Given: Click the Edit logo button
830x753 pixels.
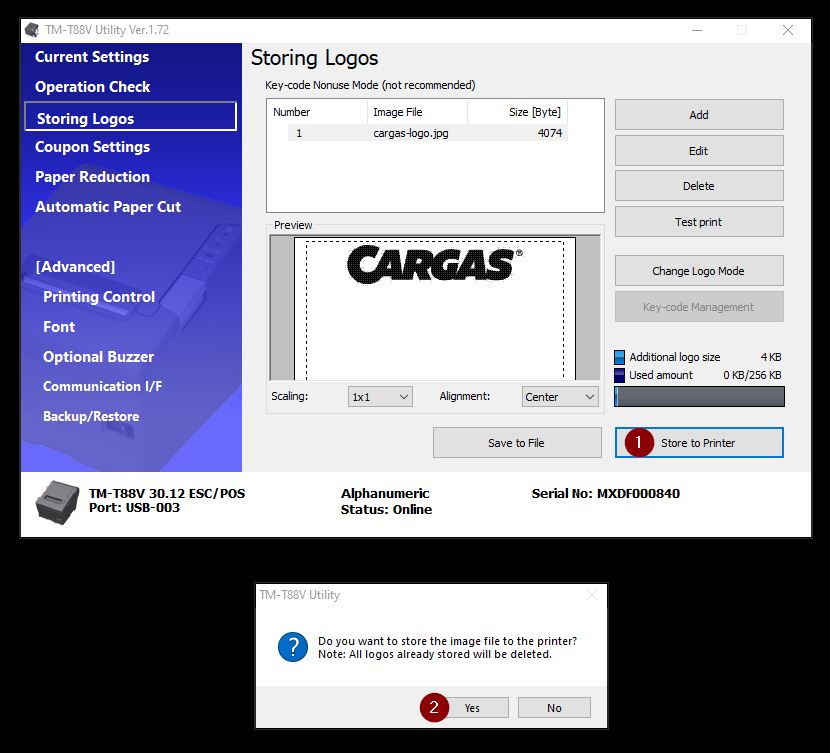Looking at the screenshot, I should pos(699,151).
